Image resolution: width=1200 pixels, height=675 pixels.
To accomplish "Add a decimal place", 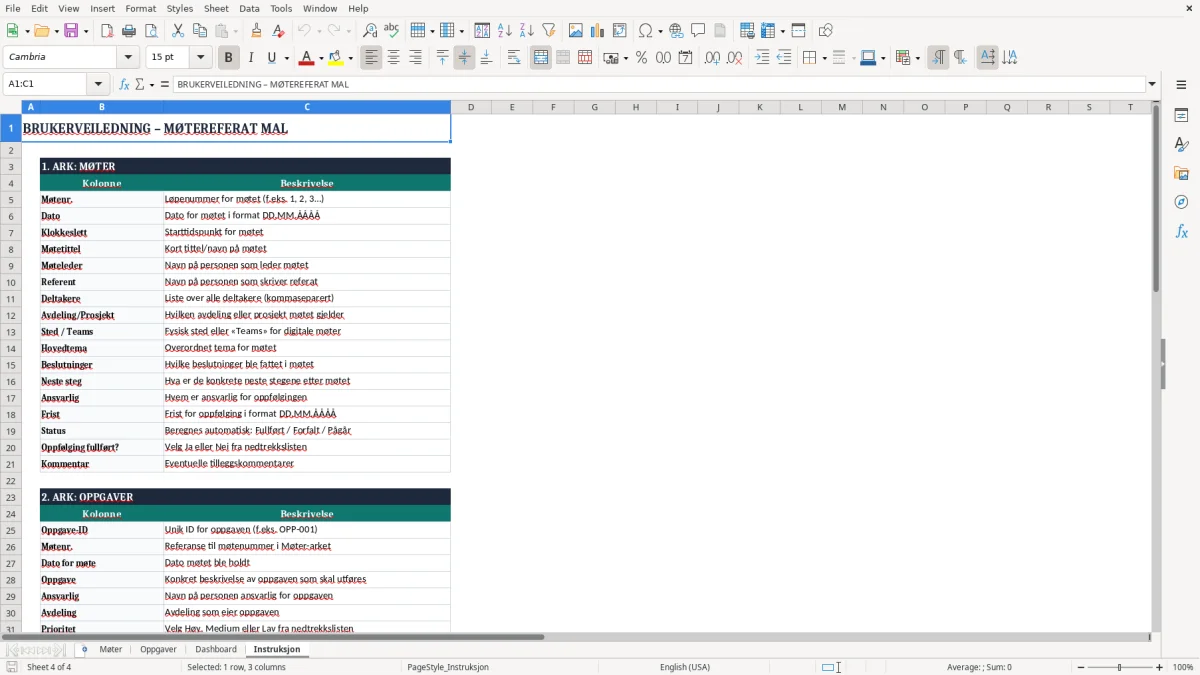I will 712,58.
